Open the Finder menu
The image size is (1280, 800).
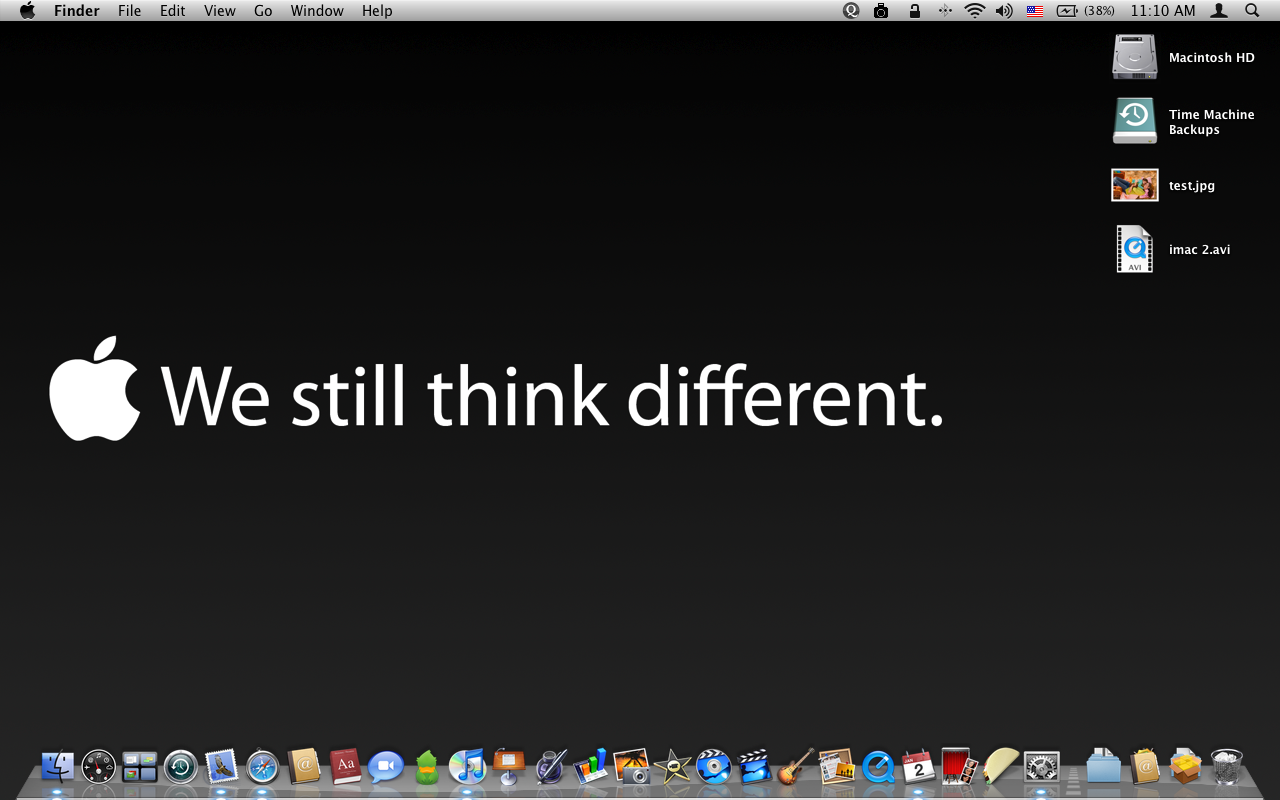(x=76, y=11)
